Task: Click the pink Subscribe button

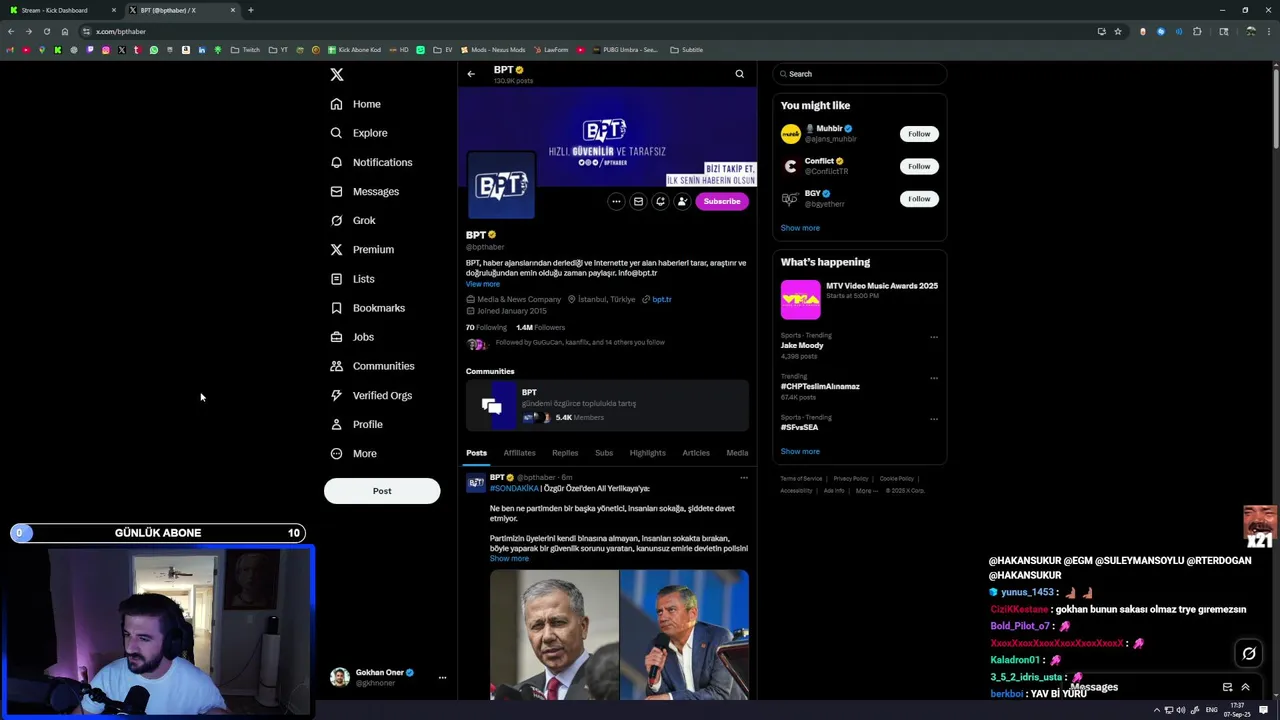Action: (x=722, y=201)
